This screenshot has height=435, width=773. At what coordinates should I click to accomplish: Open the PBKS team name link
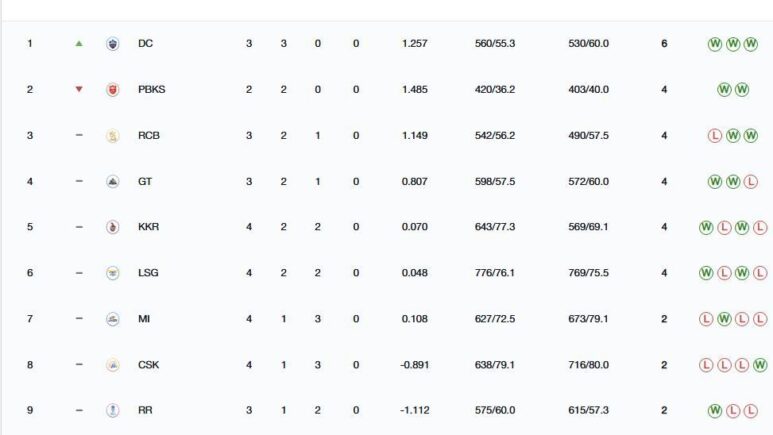click(151, 90)
